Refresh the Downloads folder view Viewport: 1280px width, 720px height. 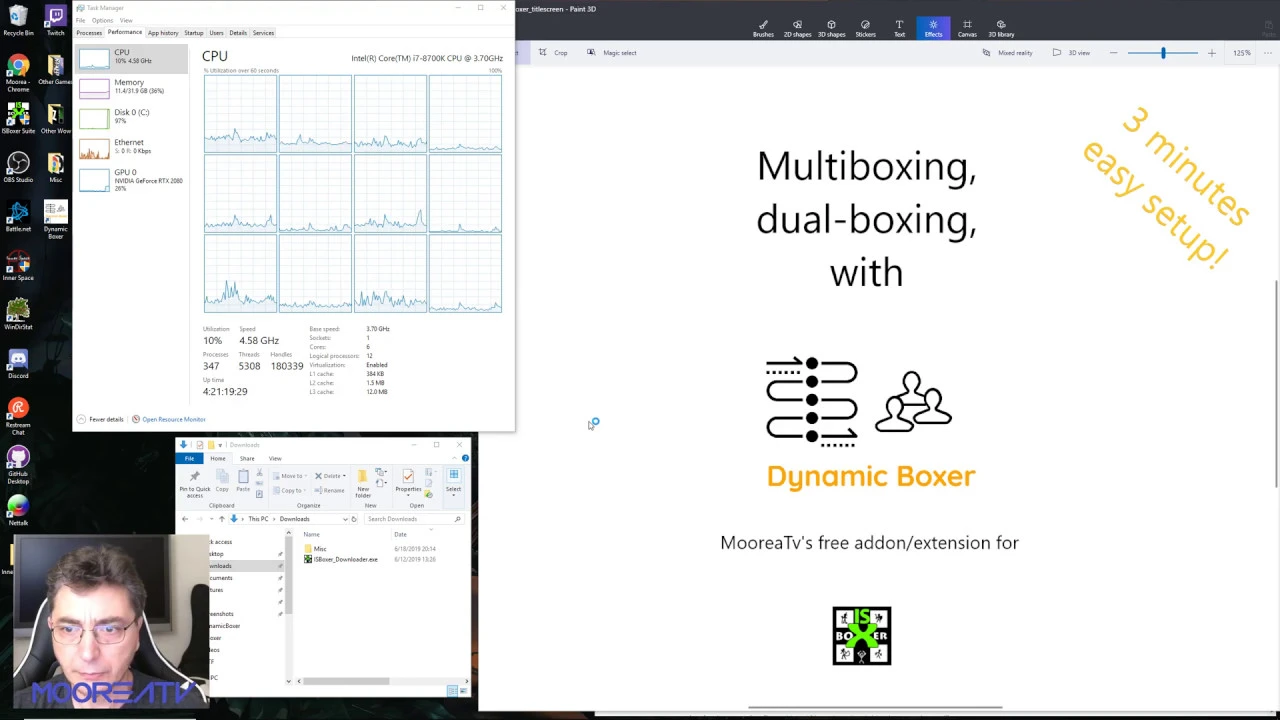354,519
